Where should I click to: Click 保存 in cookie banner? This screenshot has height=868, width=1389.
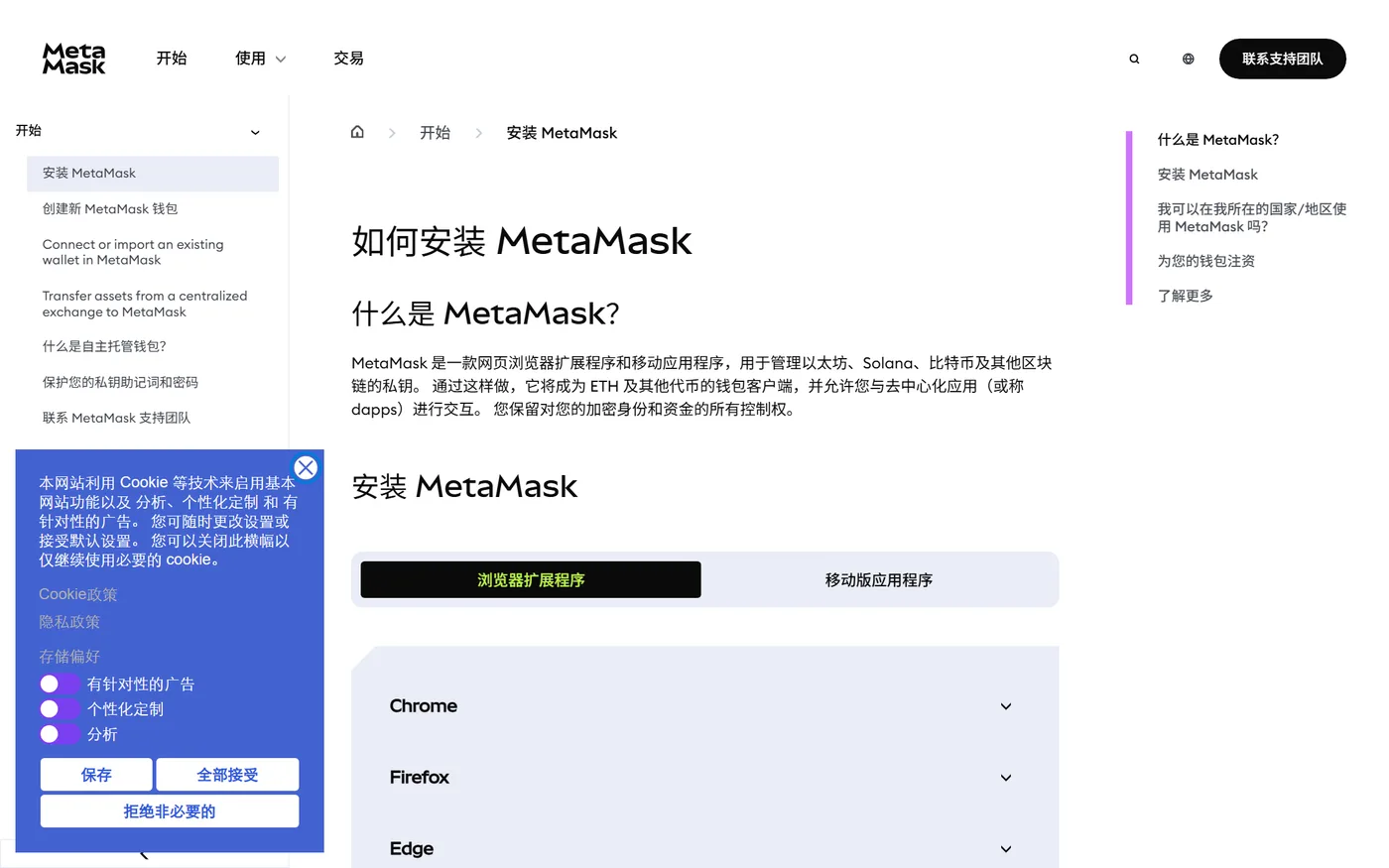pyautogui.click(x=96, y=775)
